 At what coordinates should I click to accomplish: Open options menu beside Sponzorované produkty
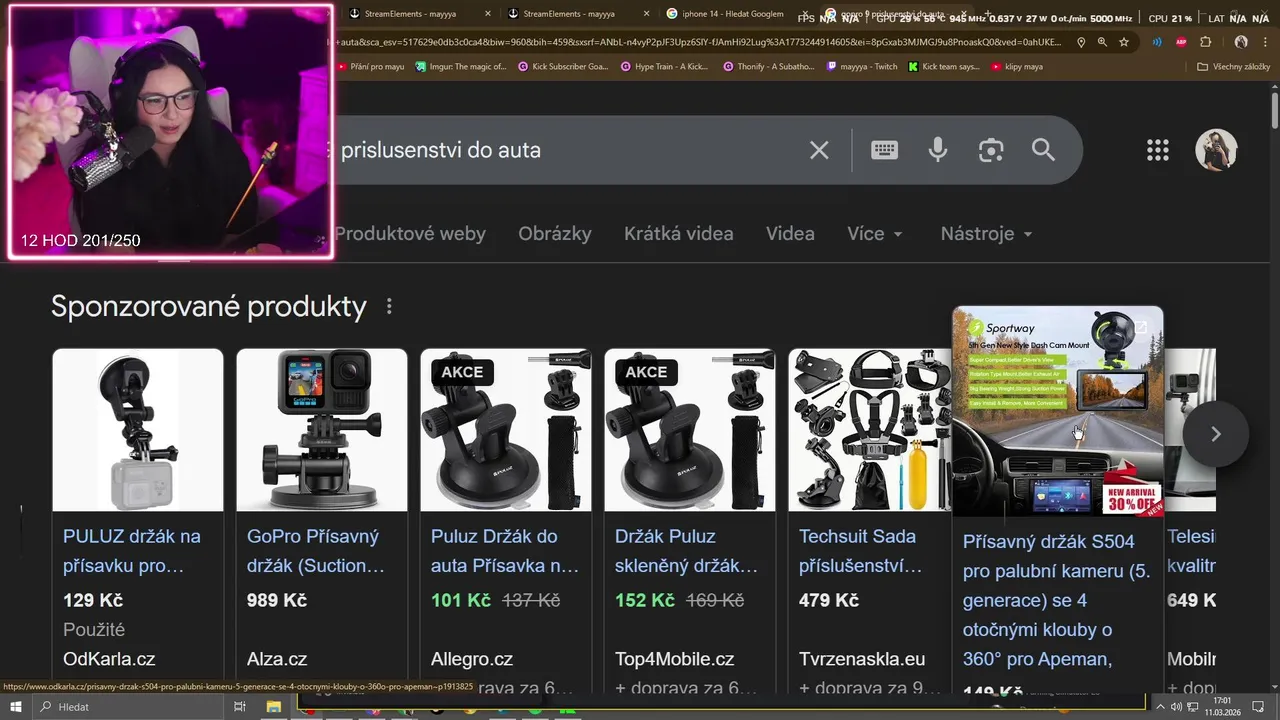(389, 306)
